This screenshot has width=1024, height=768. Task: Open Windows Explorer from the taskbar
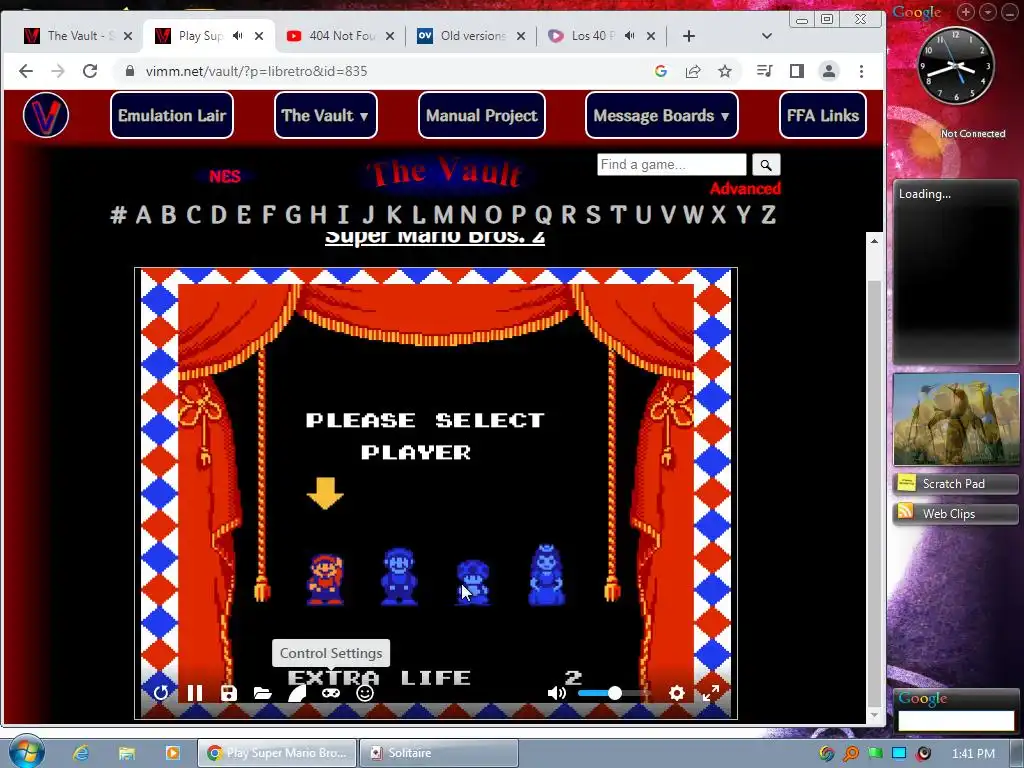[127, 753]
